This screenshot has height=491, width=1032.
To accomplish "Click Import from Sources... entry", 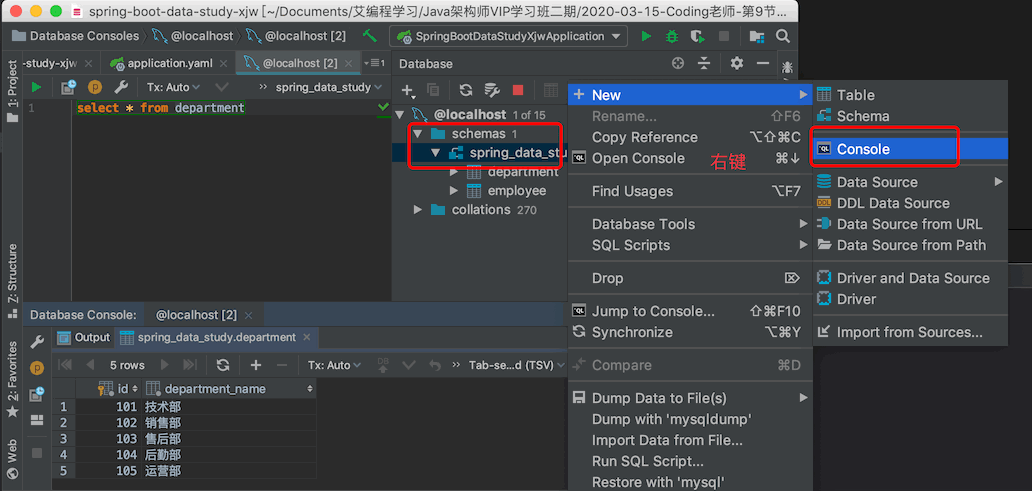I will [x=910, y=332].
